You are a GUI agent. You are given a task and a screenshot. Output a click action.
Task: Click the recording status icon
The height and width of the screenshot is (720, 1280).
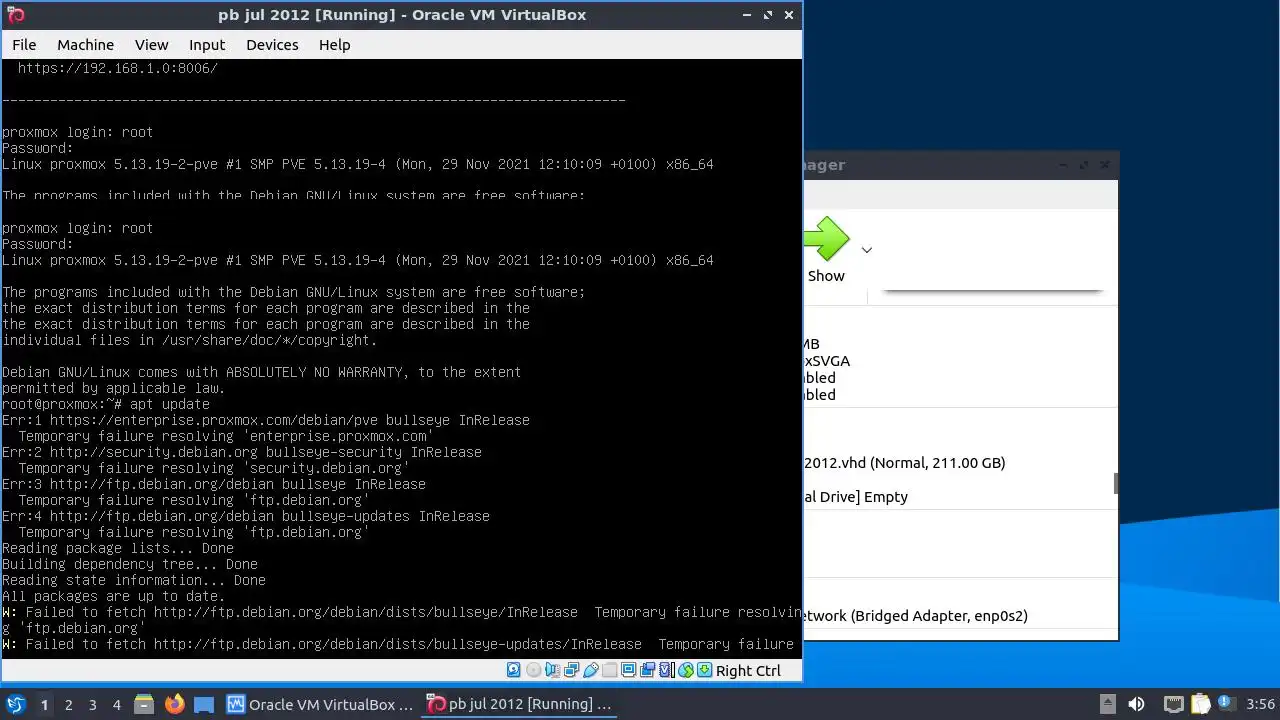(648, 671)
